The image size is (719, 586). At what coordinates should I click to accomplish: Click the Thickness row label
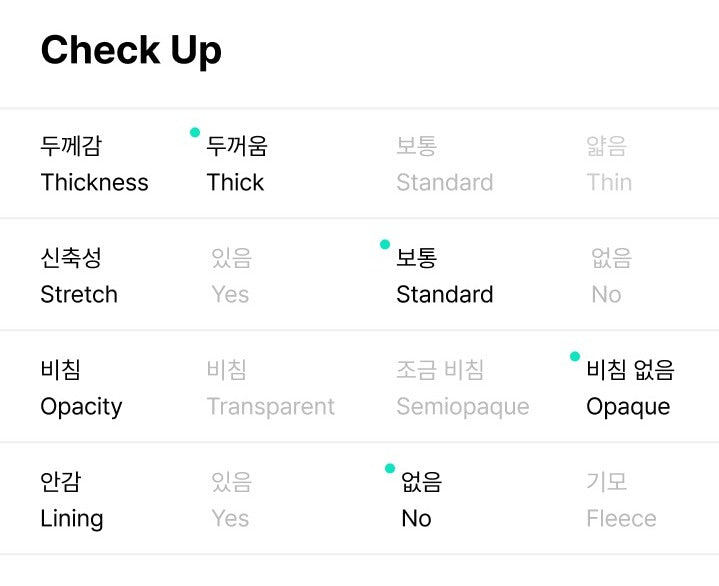[94, 165]
